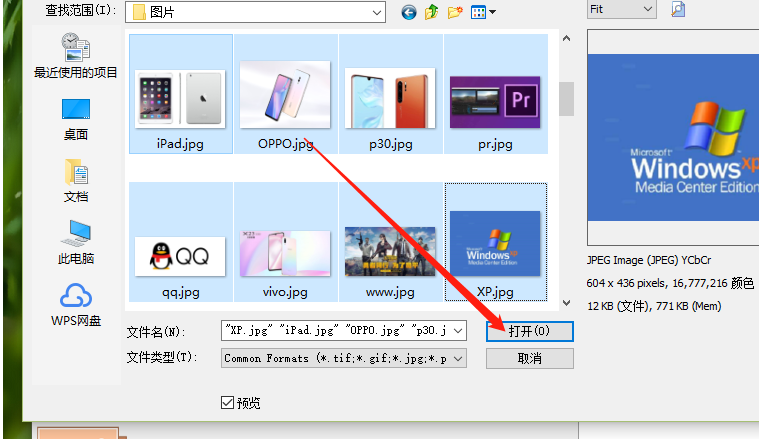Click the 取消 button
764x445 pixels.
pyautogui.click(x=530, y=359)
